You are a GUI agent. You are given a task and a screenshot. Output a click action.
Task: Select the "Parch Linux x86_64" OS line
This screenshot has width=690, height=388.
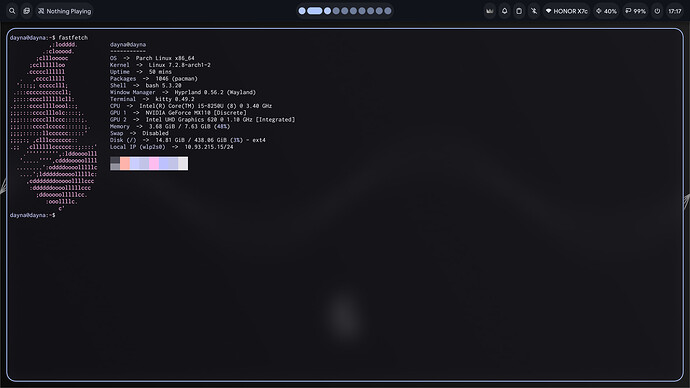click(x=152, y=58)
